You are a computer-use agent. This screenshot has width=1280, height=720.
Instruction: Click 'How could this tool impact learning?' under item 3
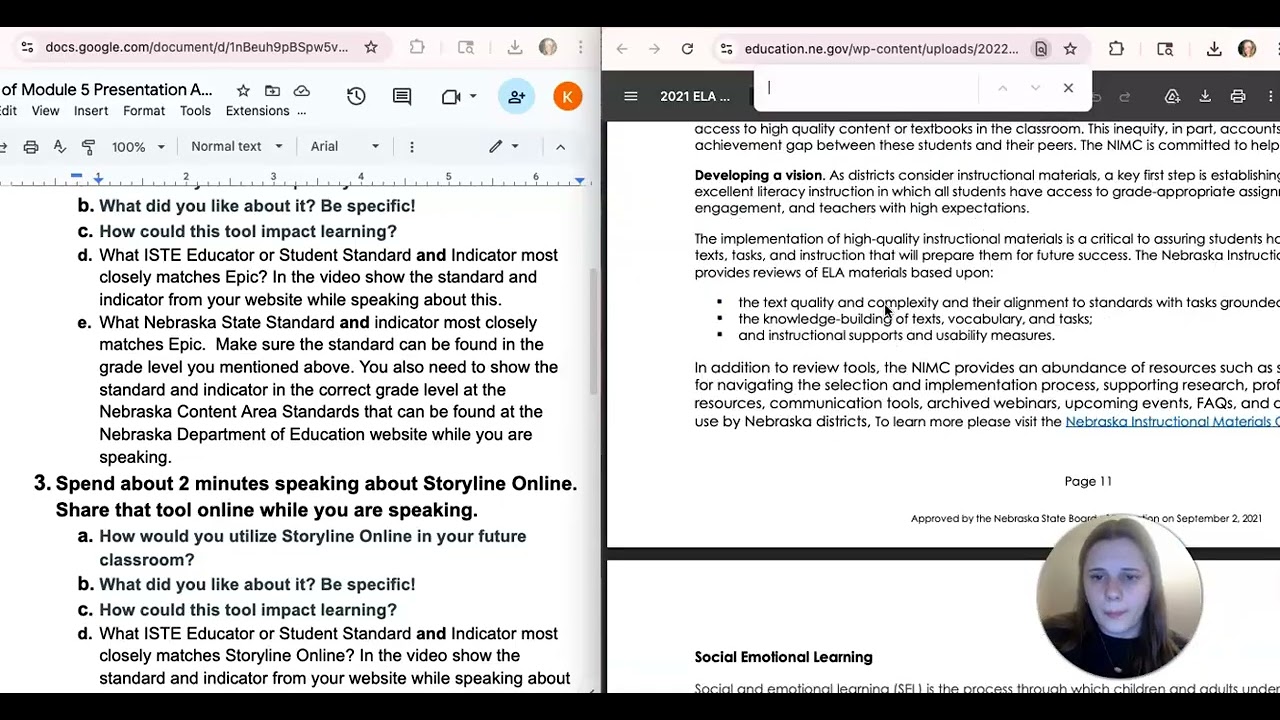pyautogui.click(x=248, y=610)
